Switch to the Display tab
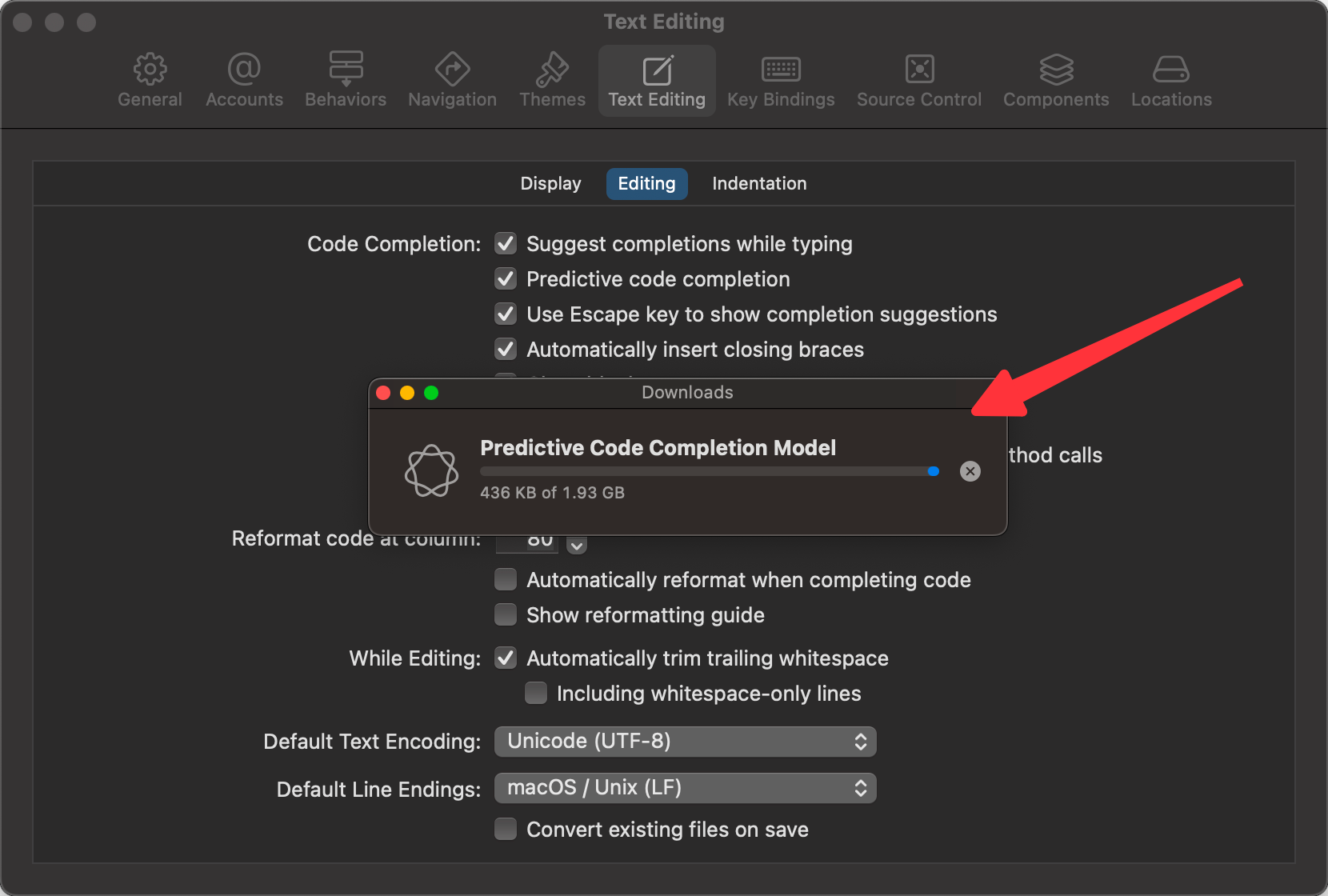Viewport: 1328px width, 896px height. click(x=550, y=184)
